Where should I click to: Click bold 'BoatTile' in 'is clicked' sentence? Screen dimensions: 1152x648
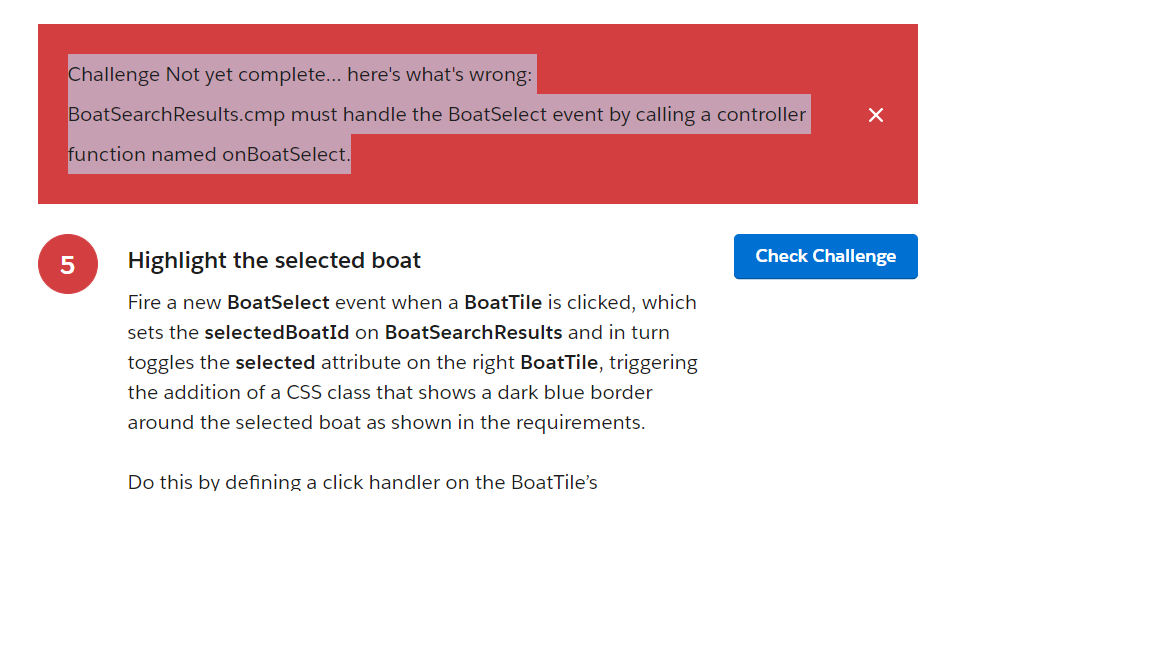[x=502, y=302]
